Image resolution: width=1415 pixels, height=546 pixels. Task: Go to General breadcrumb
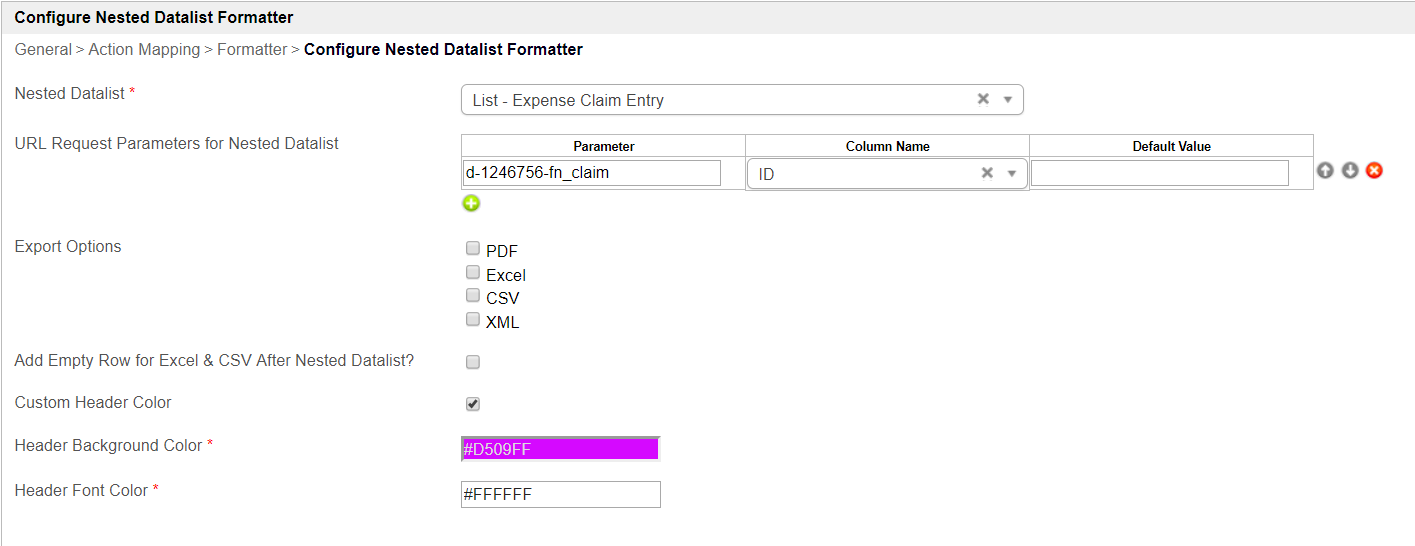coord(43,49)
